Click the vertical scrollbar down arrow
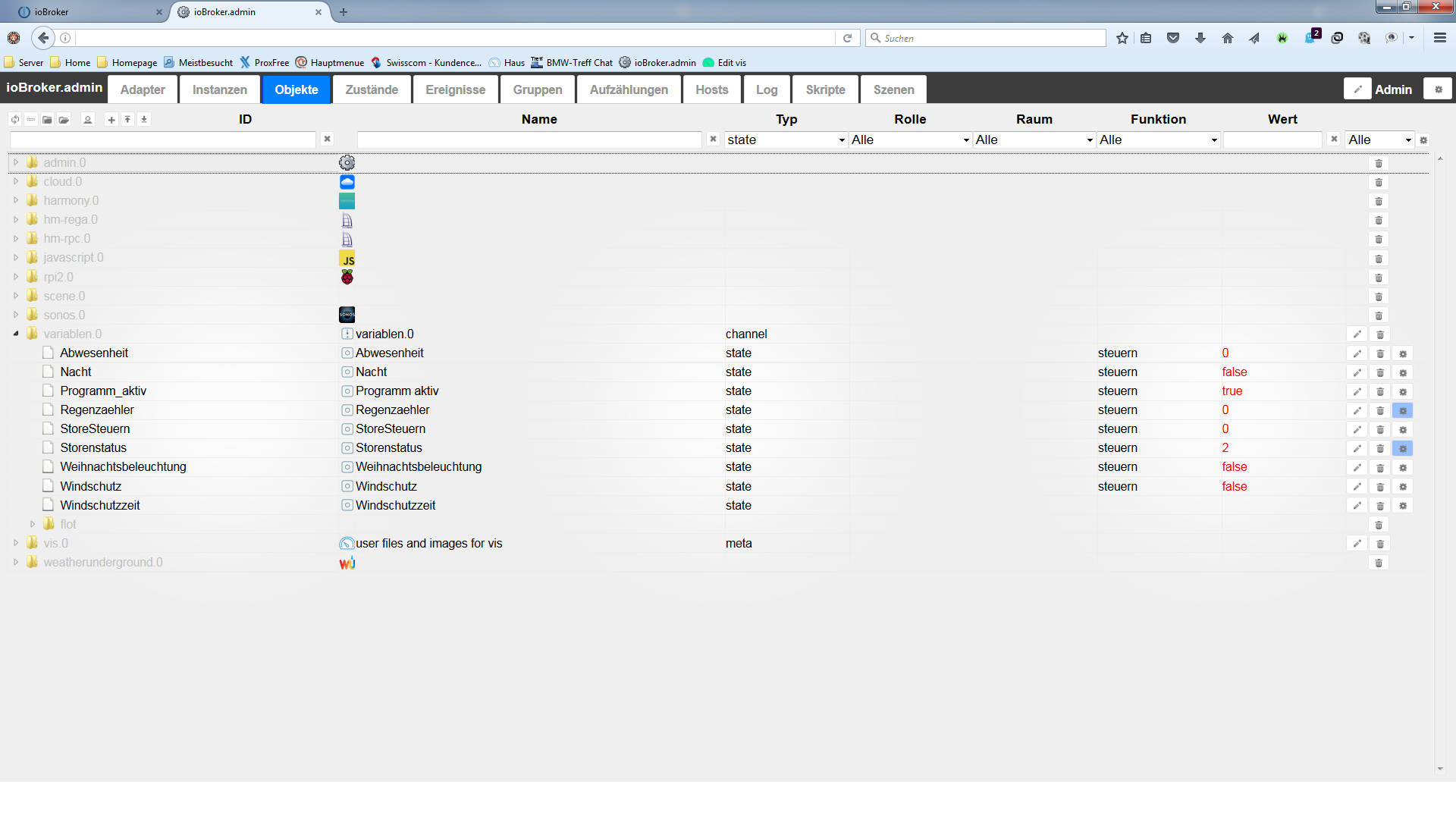 click(x=1440, y=769)
